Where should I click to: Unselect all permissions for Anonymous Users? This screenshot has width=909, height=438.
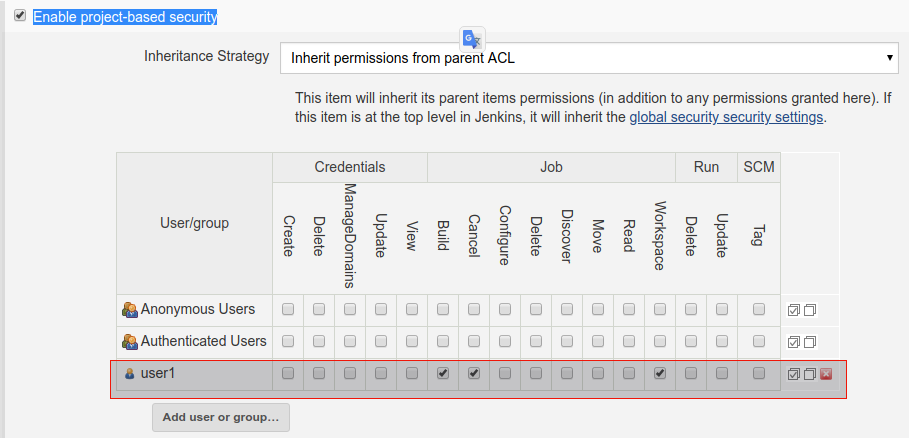[810, 310]
